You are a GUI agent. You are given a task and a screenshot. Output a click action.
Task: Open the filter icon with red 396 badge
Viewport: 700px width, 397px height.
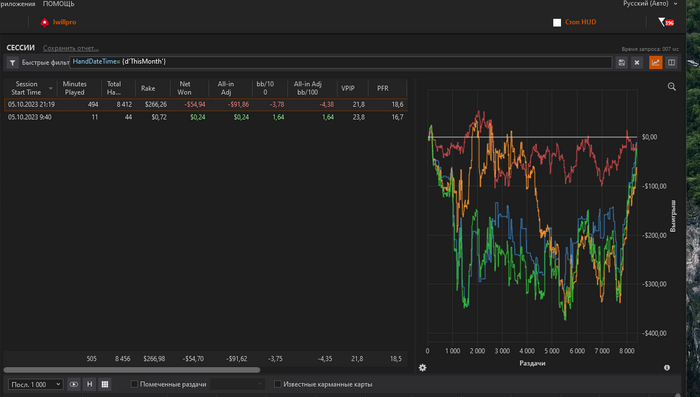pos(666,22)
